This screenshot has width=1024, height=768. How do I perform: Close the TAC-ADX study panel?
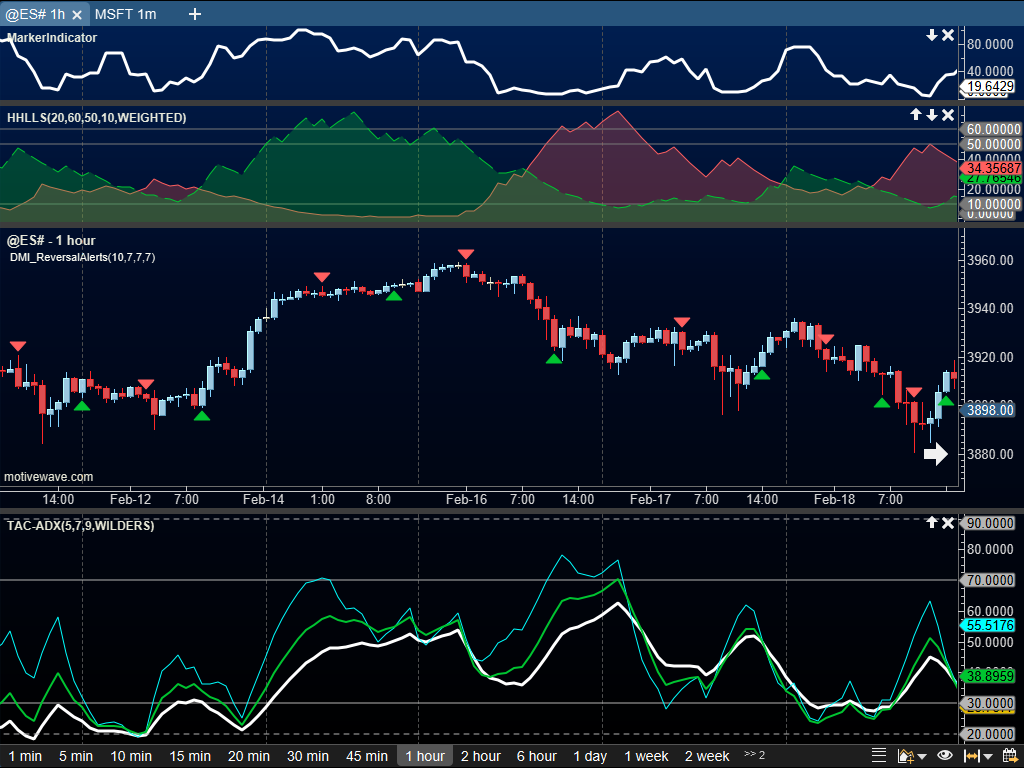pyautogui.click(x=947, y=522)
